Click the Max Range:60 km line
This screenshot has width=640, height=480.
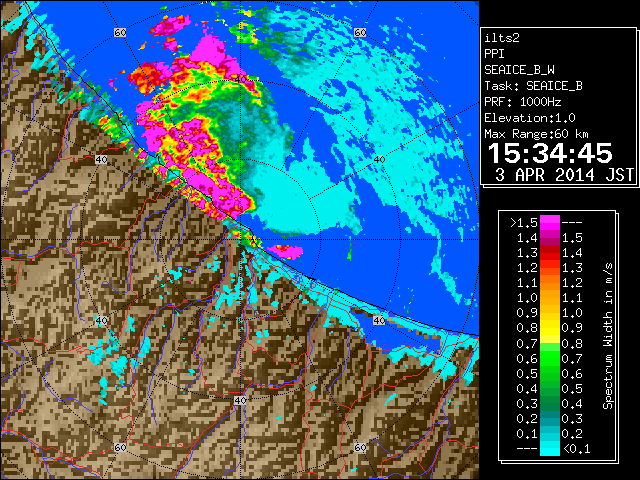coord(536,134)
